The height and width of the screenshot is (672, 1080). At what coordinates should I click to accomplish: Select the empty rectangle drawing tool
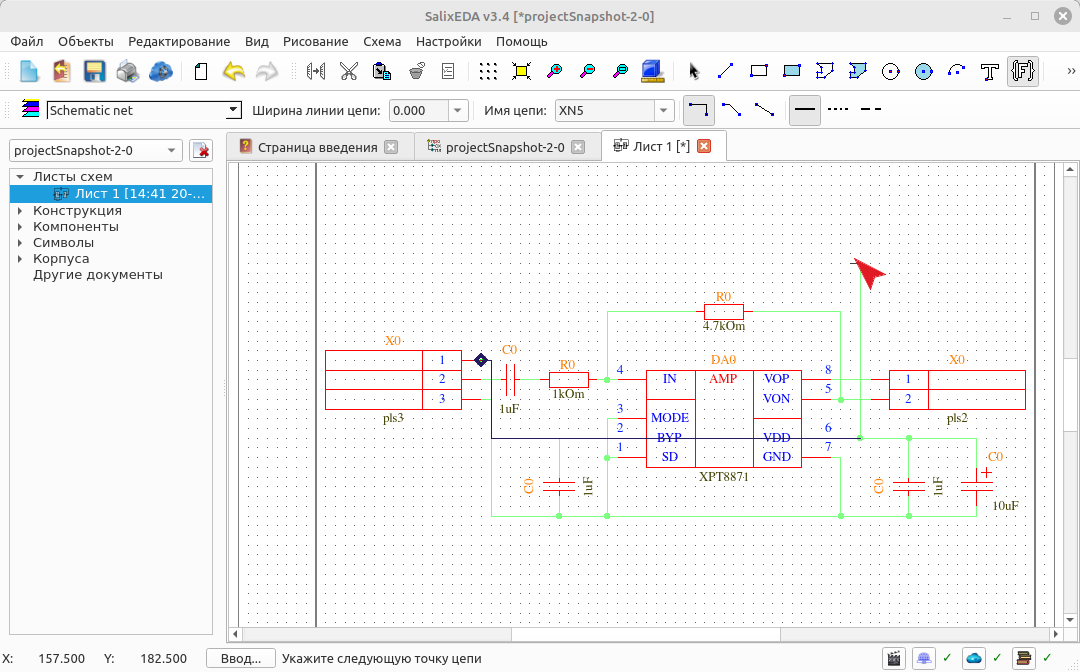coord(758,71)
